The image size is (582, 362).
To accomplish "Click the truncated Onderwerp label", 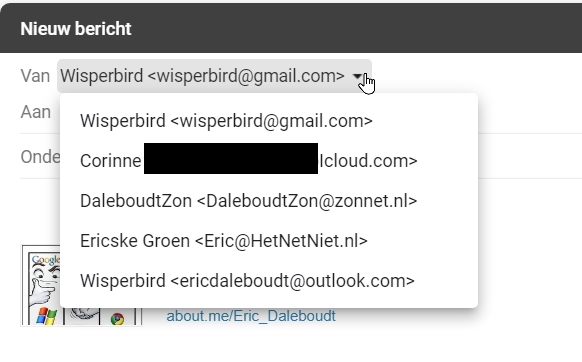I will 40,157.
